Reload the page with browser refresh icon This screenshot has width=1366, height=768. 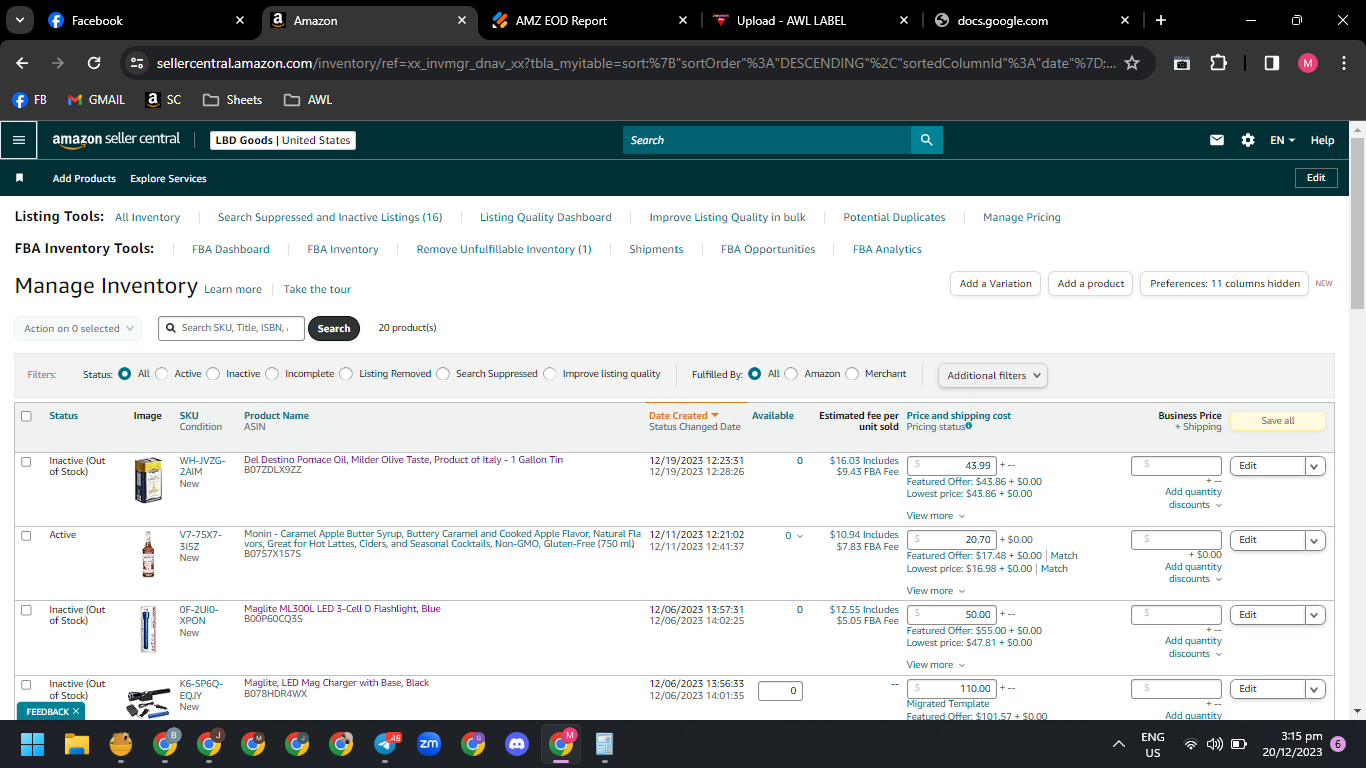[x=94, y=63]
